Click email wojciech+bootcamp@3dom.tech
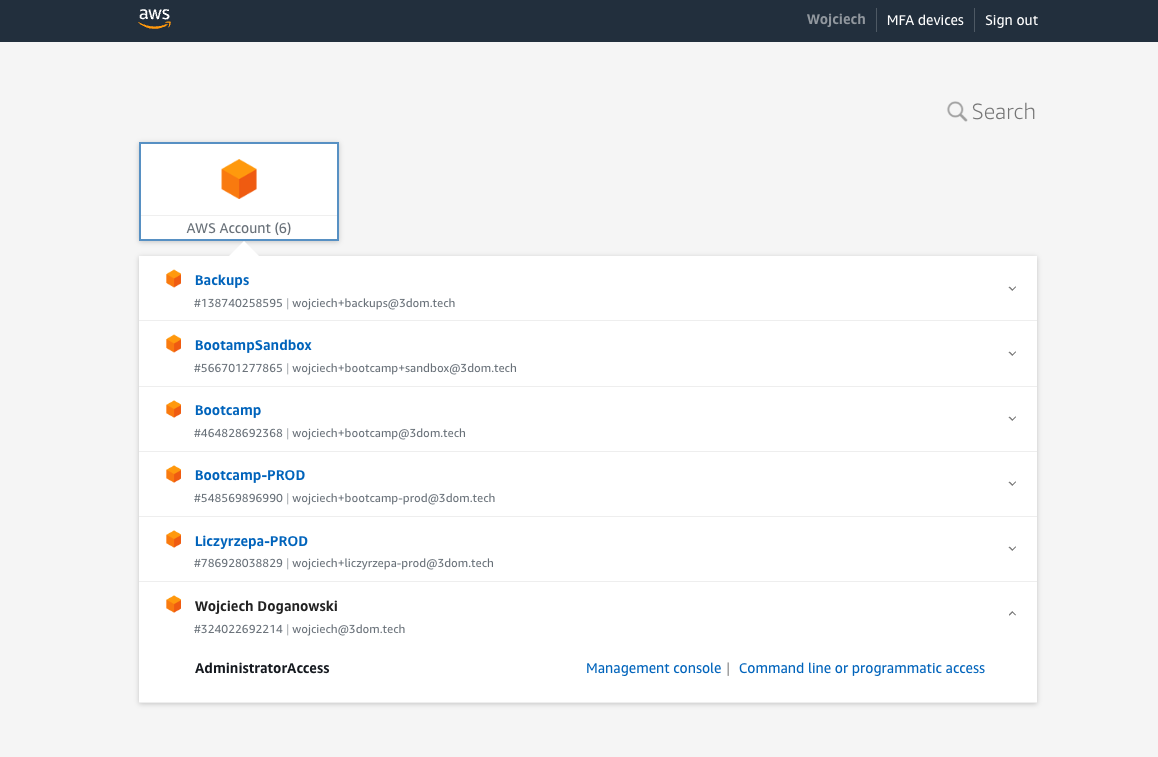The image size is (1158, 757). 379,433
